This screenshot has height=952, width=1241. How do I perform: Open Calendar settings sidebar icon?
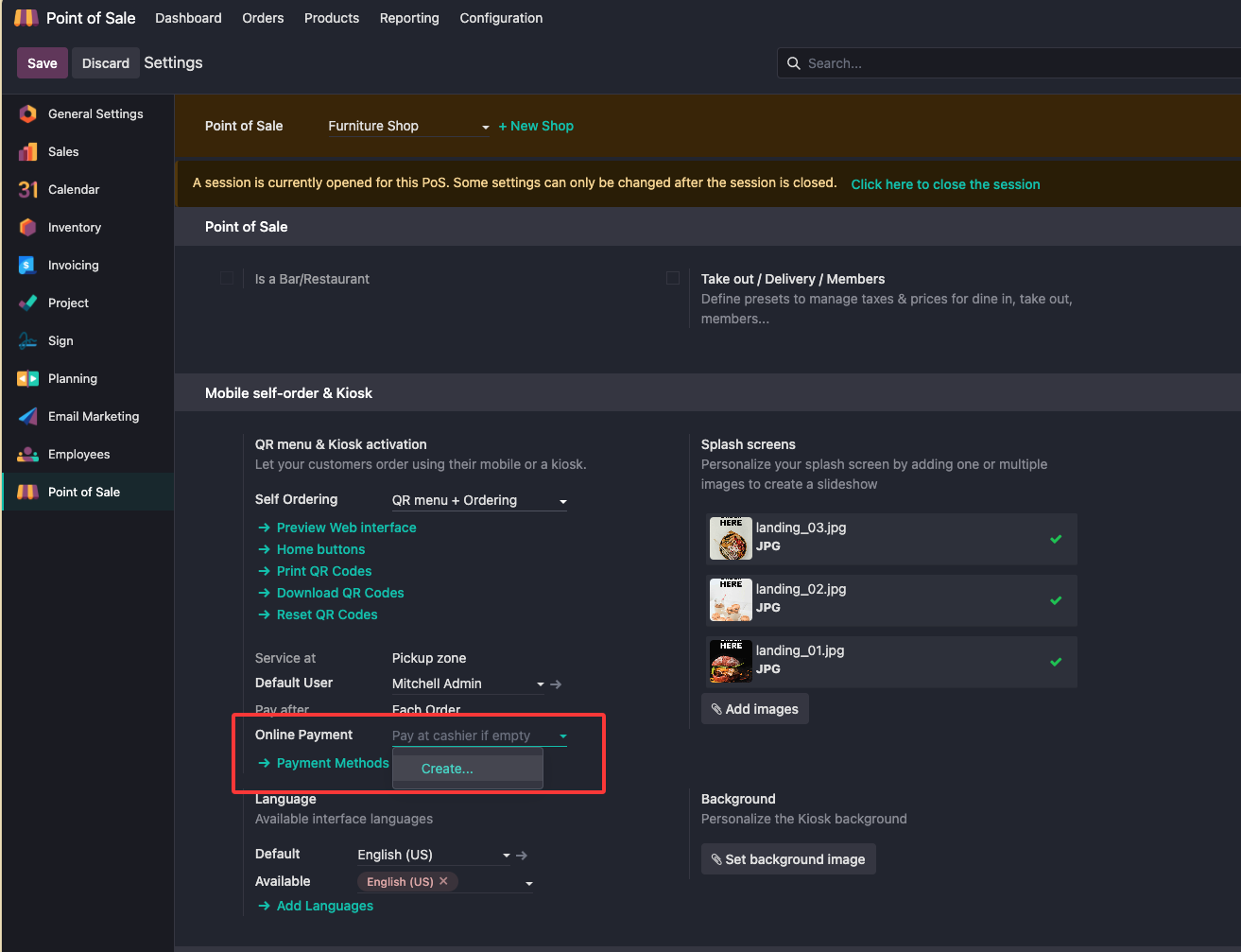tap(27, 189)
